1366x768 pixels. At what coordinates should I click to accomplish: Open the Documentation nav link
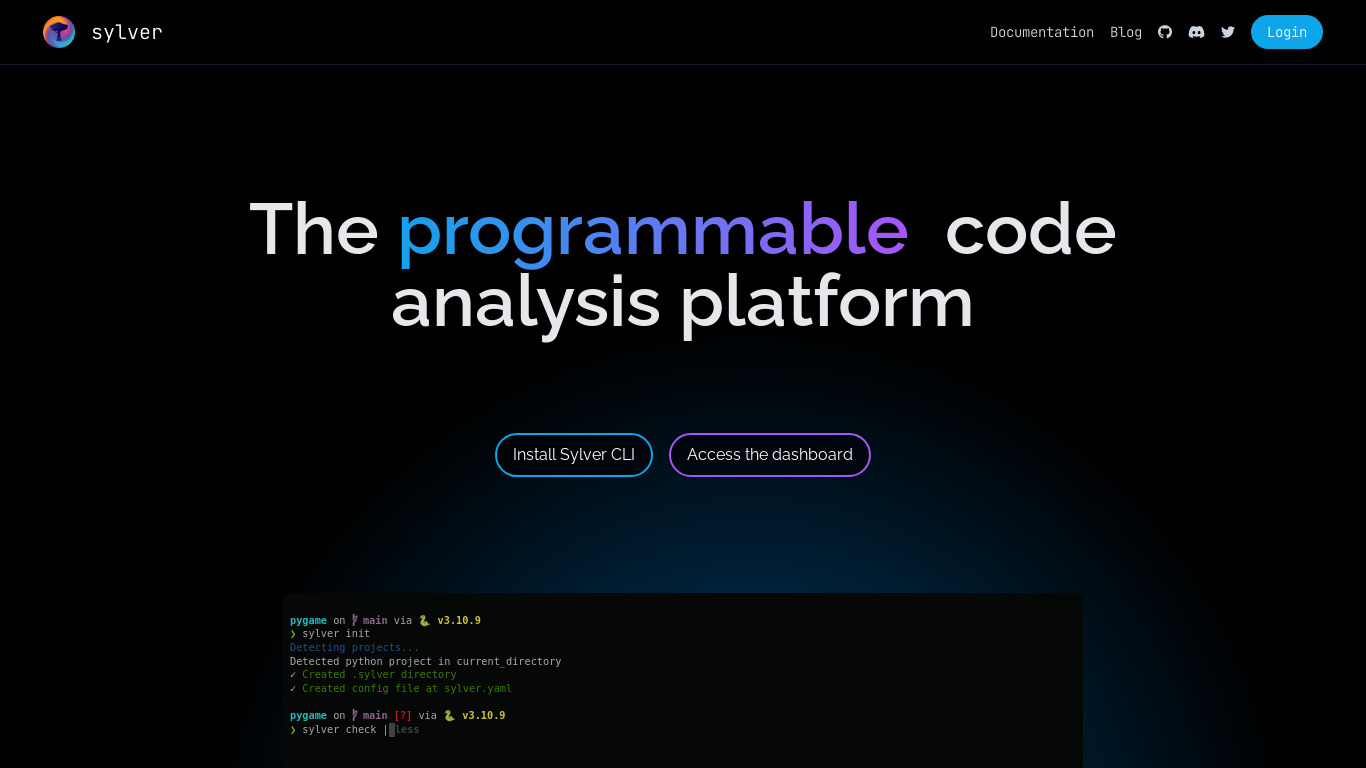click(x=1042, y=32)
